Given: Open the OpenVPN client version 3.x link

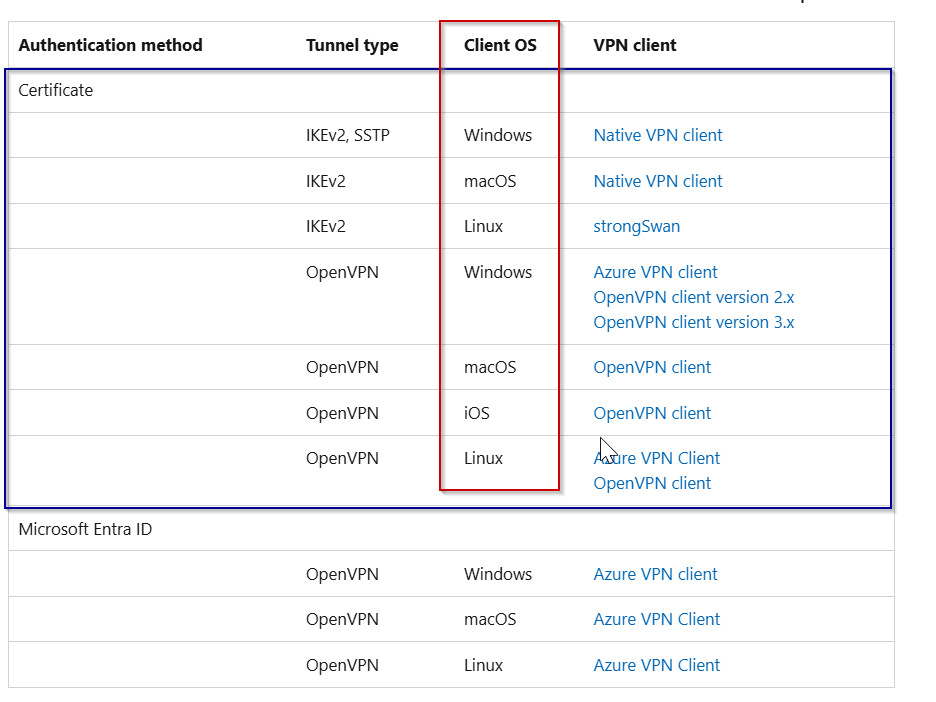Looking at the screenshot, I should point(694,322).
